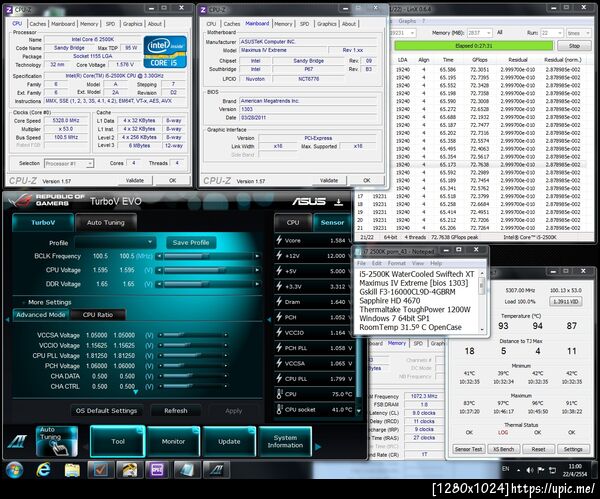Stop the LinX stress test
The width and height of the screenshot is (600, 499).
(574, 46)
